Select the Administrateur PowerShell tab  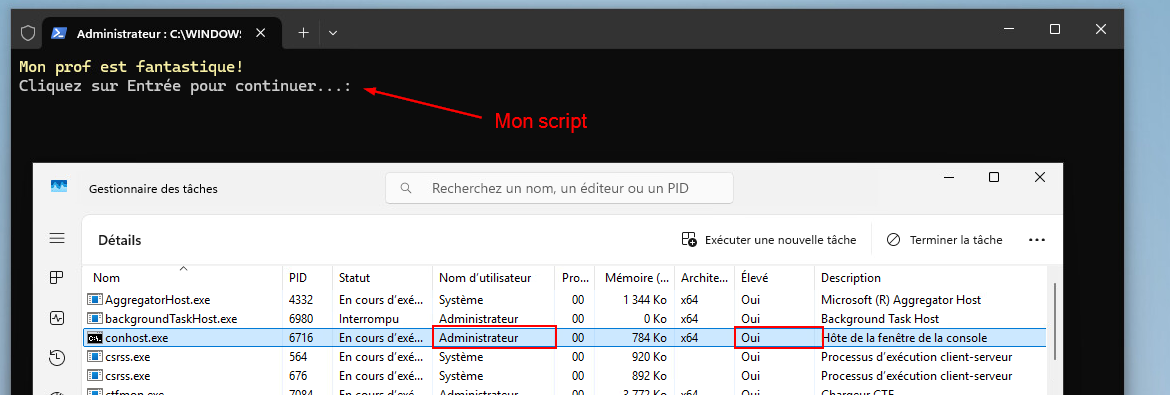160,33
